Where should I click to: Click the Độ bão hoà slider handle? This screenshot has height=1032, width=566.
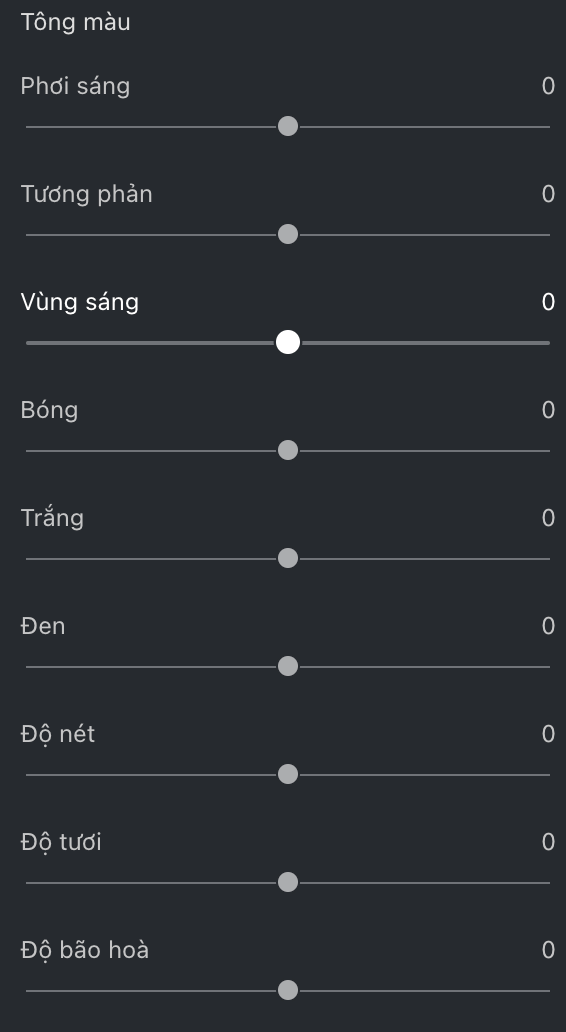(x=288, y=990)
